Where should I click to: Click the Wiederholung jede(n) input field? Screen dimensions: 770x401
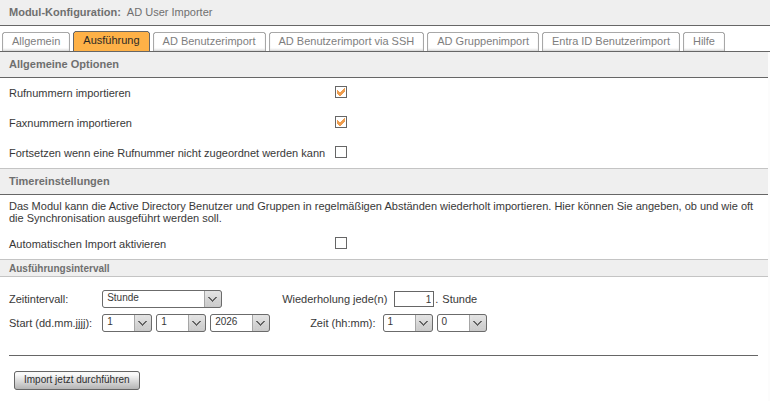coord(414,298)
